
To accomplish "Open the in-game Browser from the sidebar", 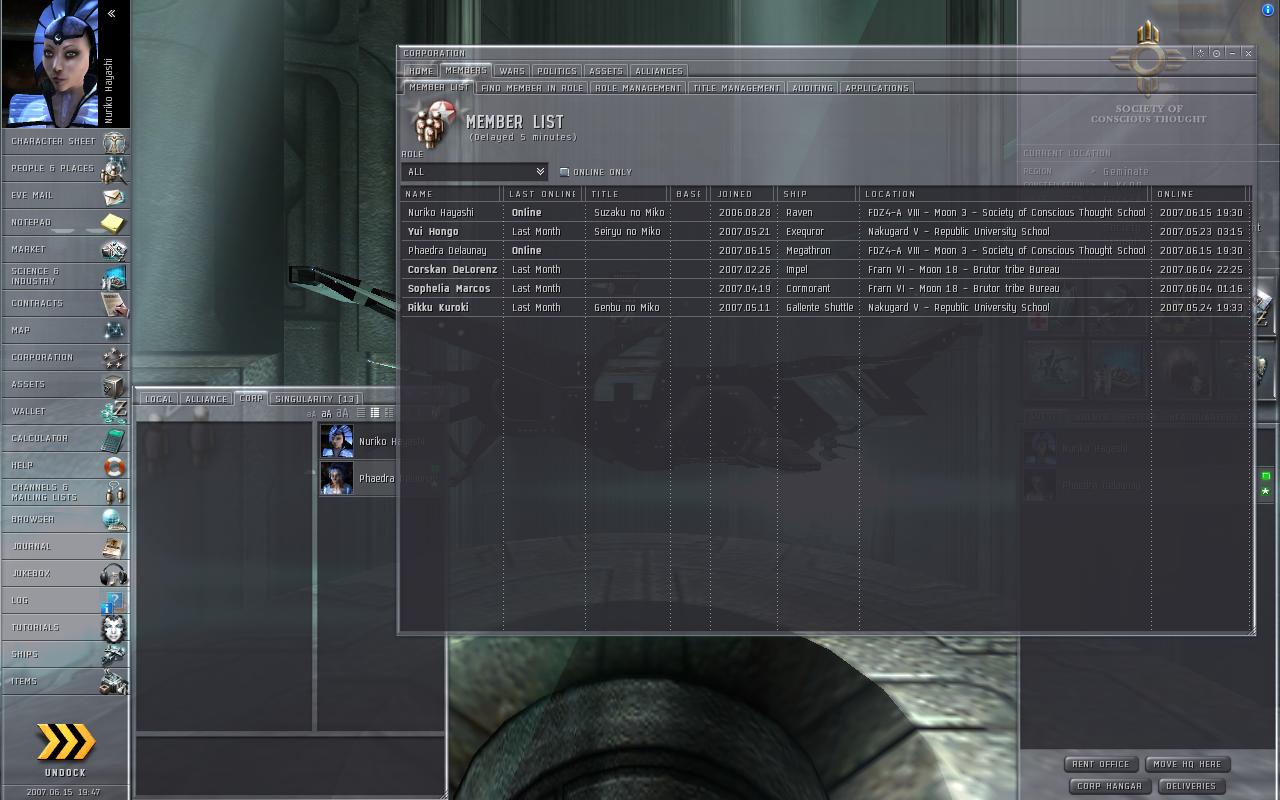I will pyautogui.click(x=65, y=519).
